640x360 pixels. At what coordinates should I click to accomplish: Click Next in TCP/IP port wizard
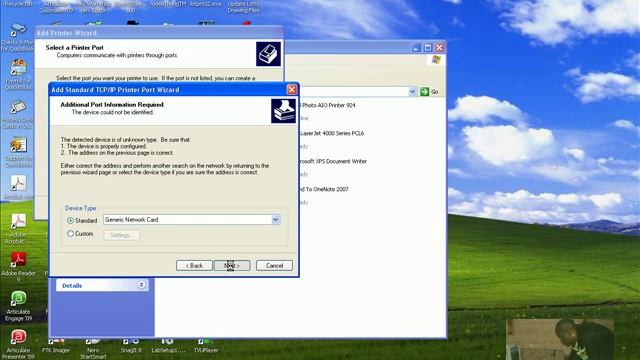coord(232,265)
